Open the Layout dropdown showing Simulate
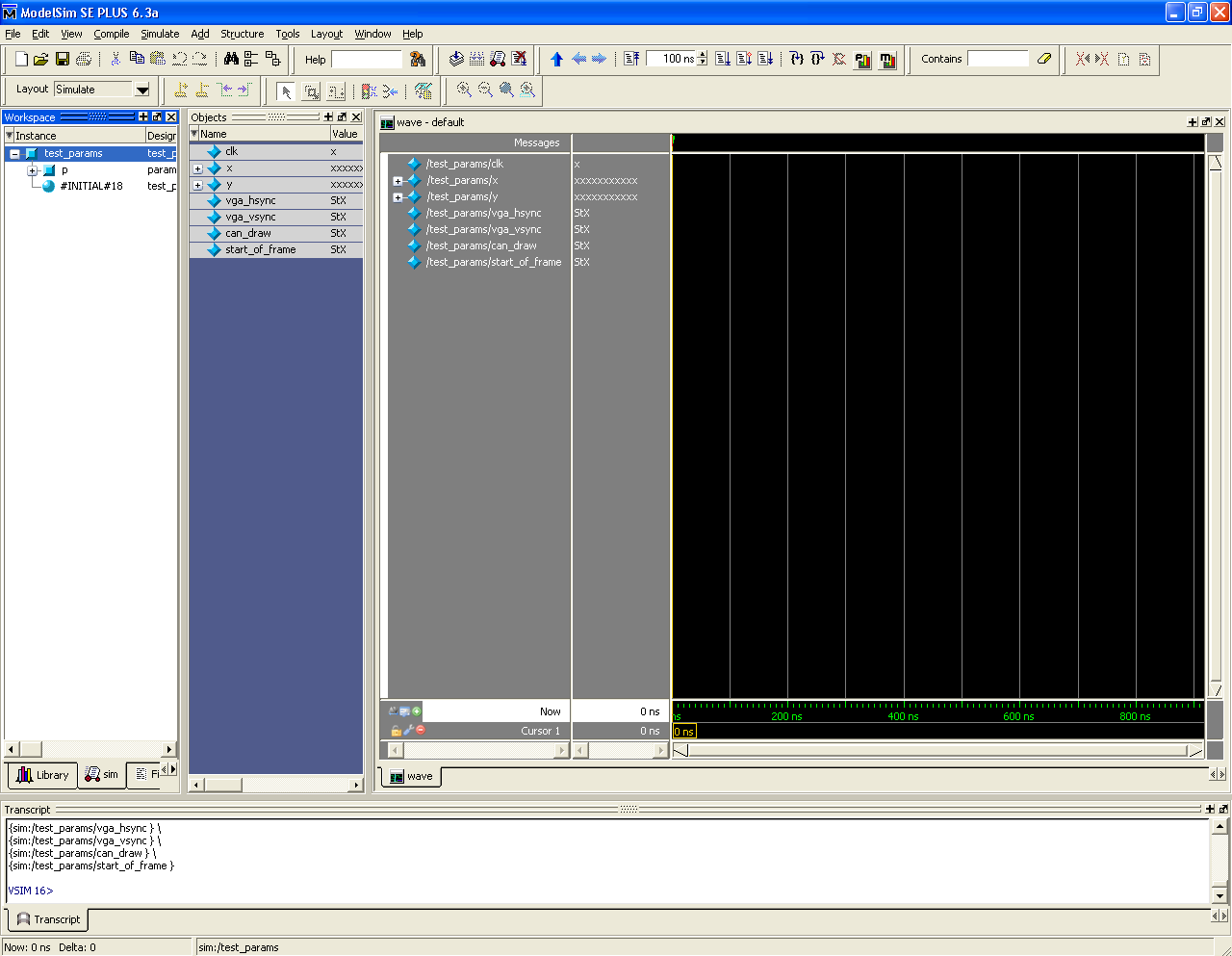Screen dimensions: 1232x956 click(142, 90)
